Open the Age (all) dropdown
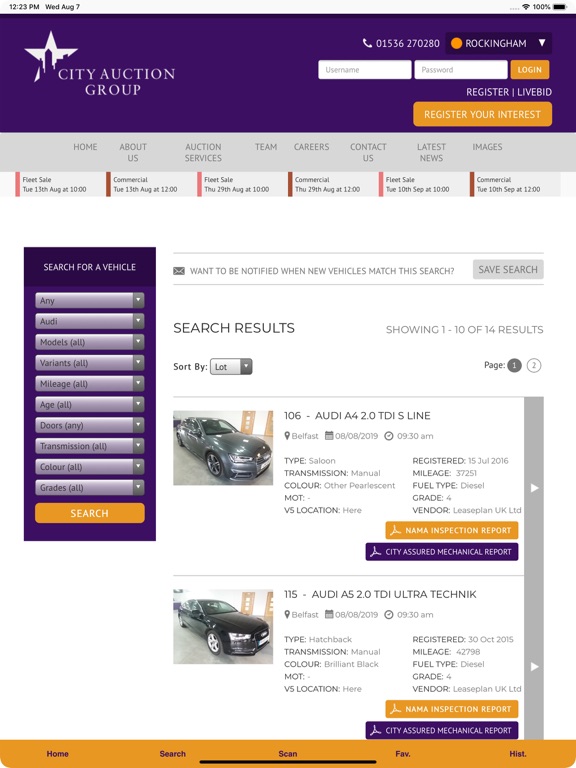 pos(90,405)
